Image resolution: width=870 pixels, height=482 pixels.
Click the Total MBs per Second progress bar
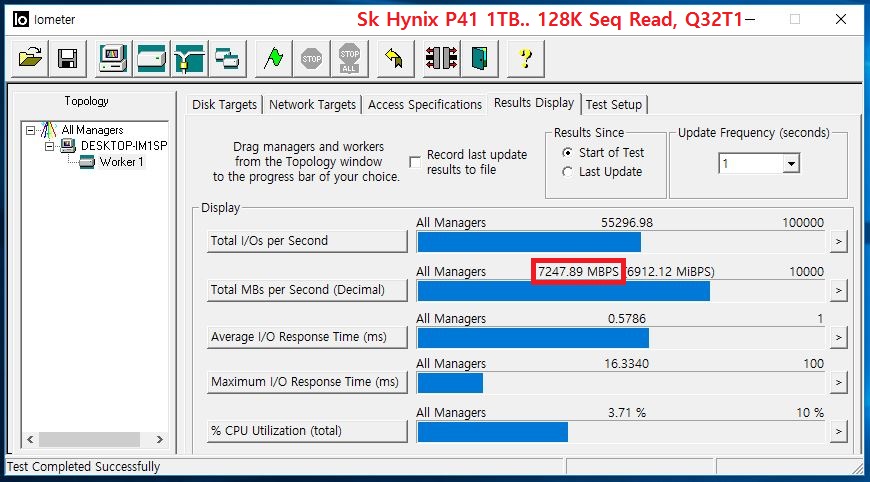tap(621, 291)
